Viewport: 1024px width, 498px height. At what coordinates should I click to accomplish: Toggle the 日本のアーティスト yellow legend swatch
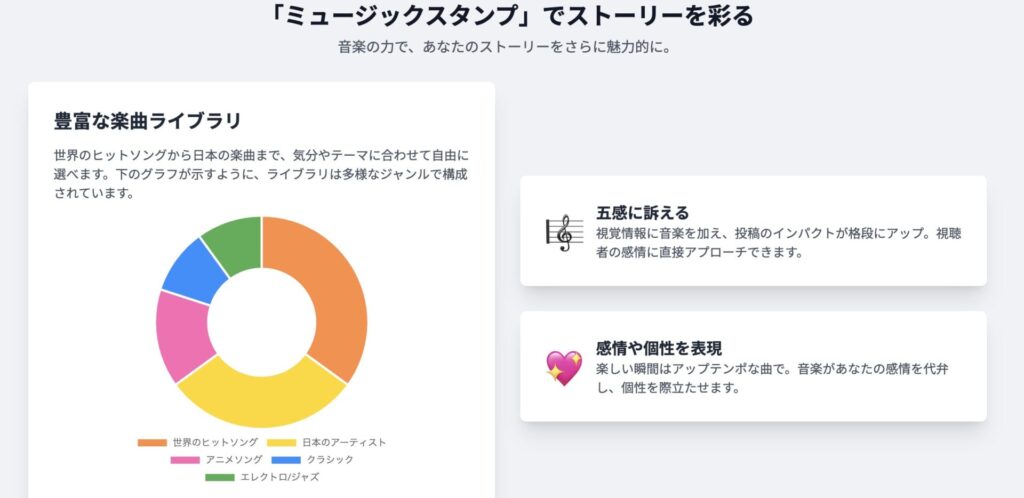pos(281,443)
